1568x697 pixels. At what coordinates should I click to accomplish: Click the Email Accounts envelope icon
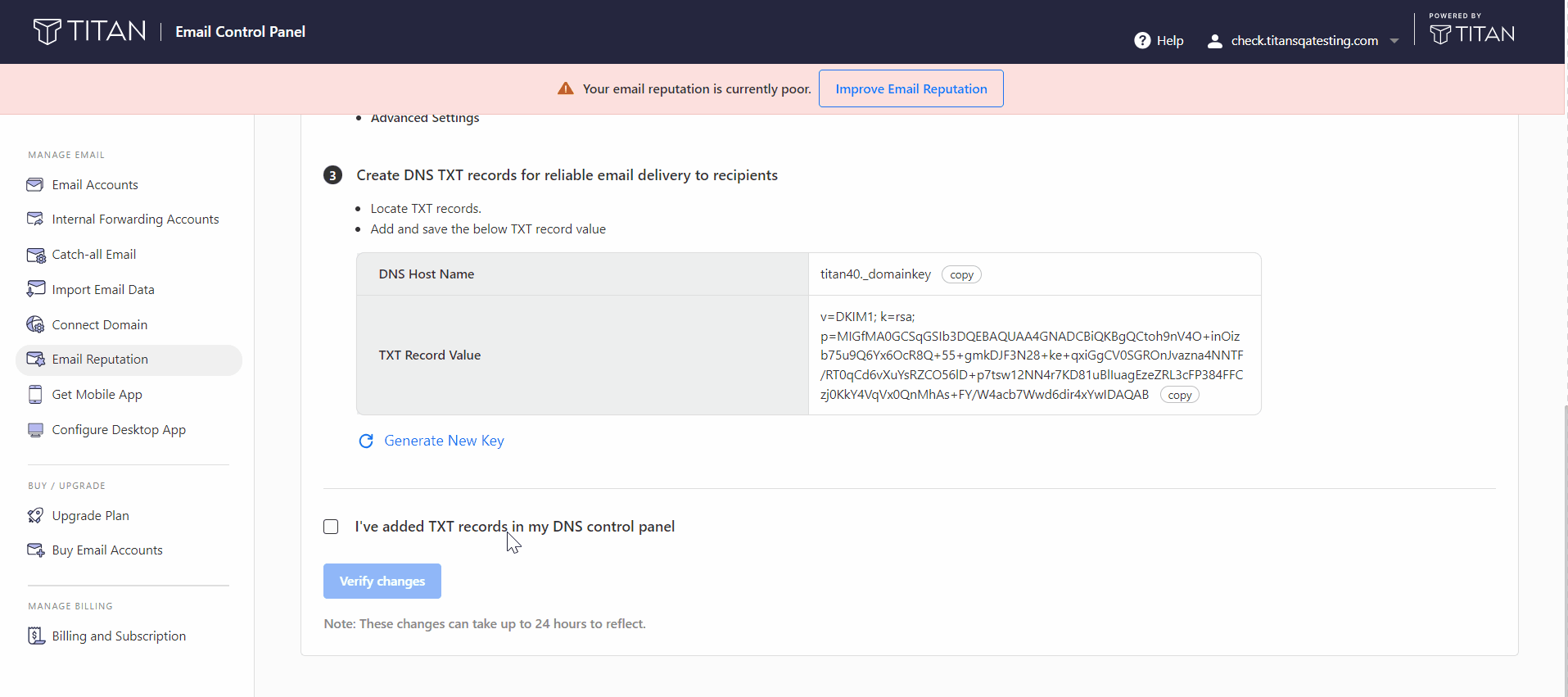pyautogui.click(x=35, y=184)
